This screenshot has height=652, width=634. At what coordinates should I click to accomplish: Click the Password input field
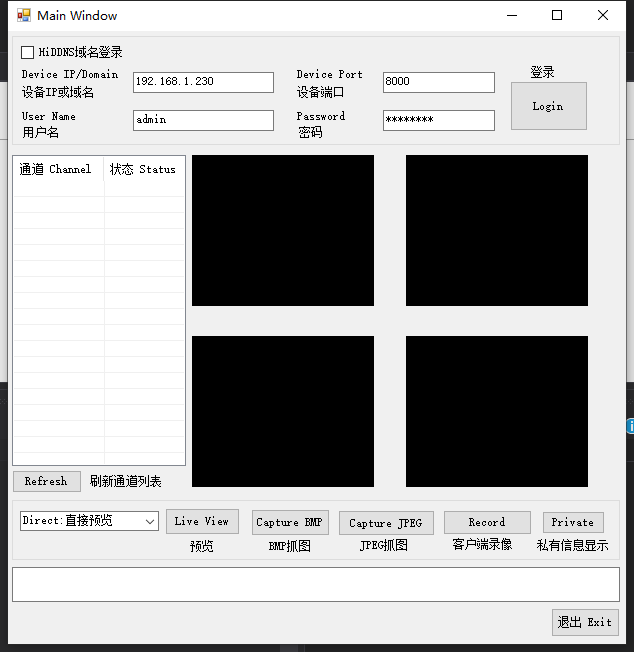point(439,120)
